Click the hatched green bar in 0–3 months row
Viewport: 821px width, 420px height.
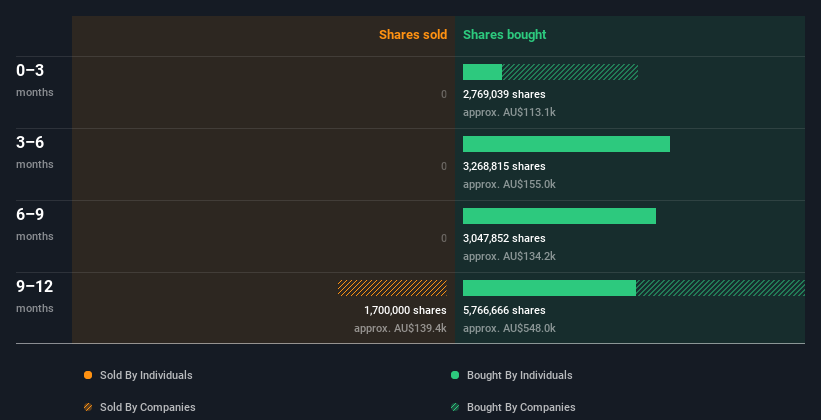click(570, 72)
